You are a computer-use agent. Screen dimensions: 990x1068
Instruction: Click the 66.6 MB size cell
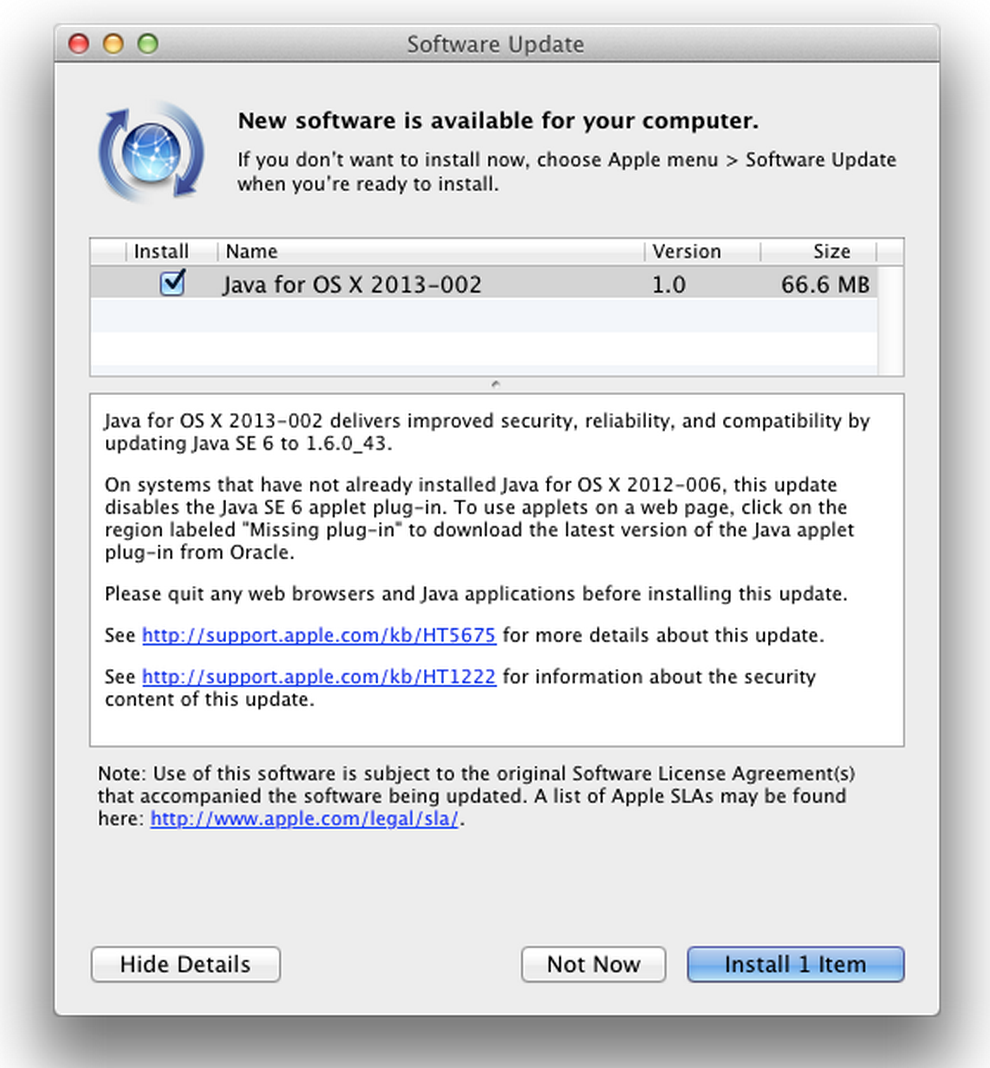click(824, 285)
